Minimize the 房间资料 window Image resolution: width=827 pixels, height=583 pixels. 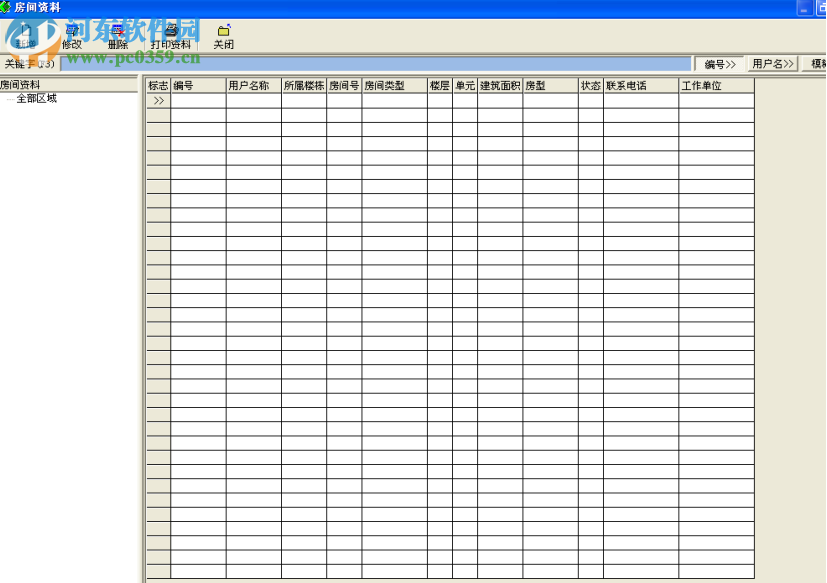pos(804,8)
